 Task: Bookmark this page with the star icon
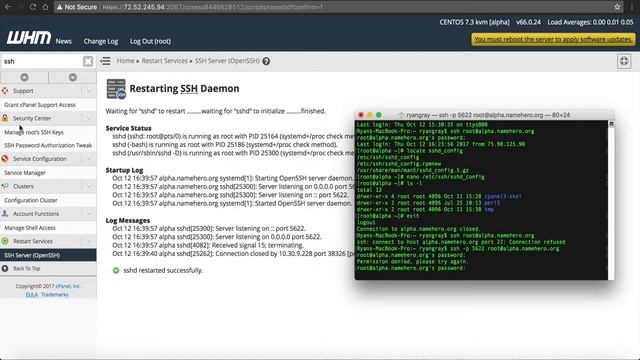(x=617, y=7)
